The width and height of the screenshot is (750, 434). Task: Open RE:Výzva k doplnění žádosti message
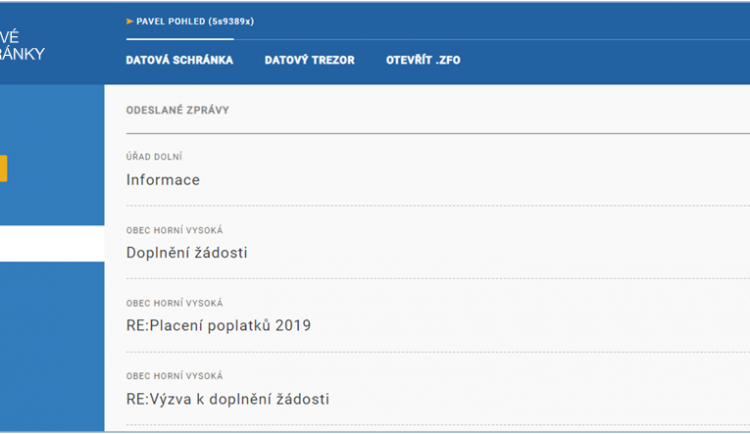(228, 399)
